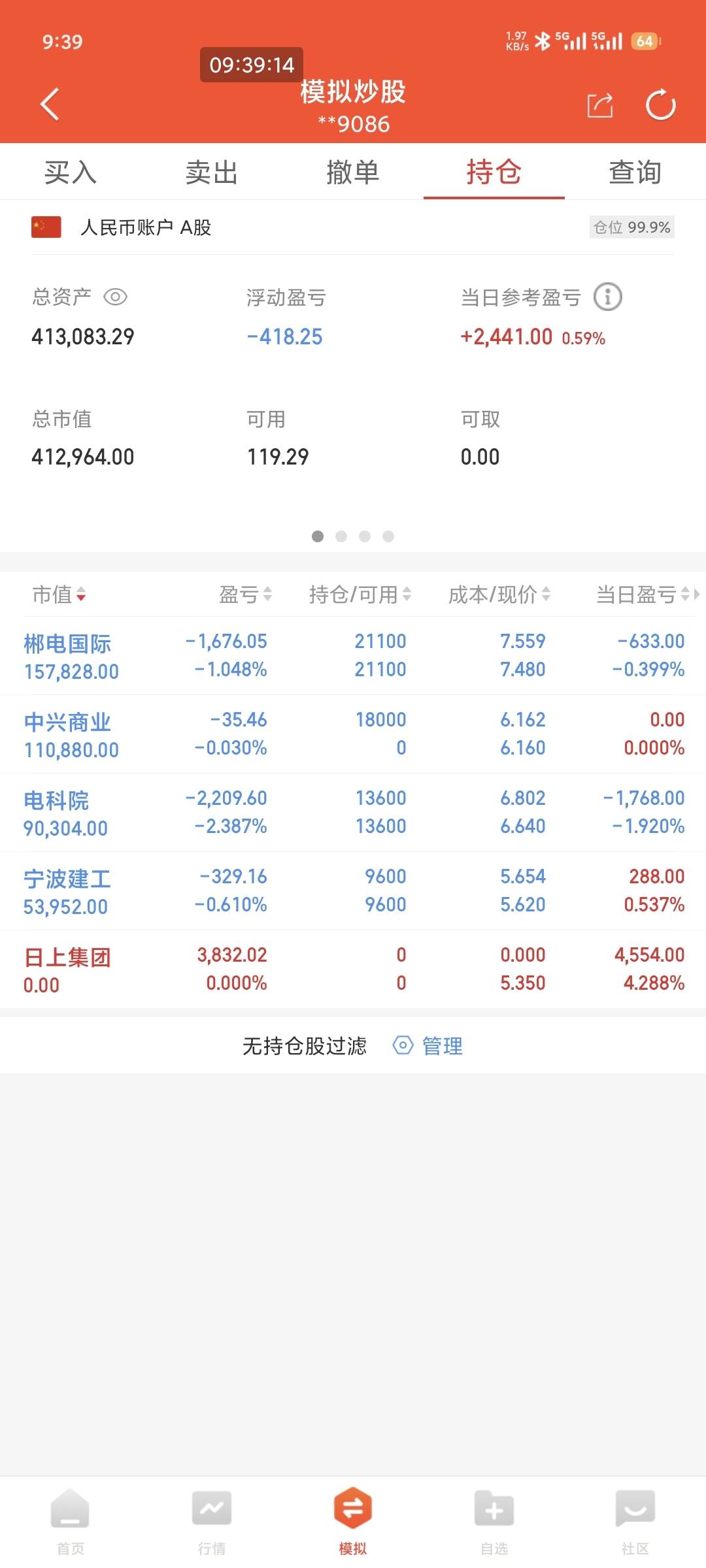Image resolution: width=706 pixels, height=1568 pixels.
Task: Tap 日上集团 profit 3,832.02
Action: (232, 955)
